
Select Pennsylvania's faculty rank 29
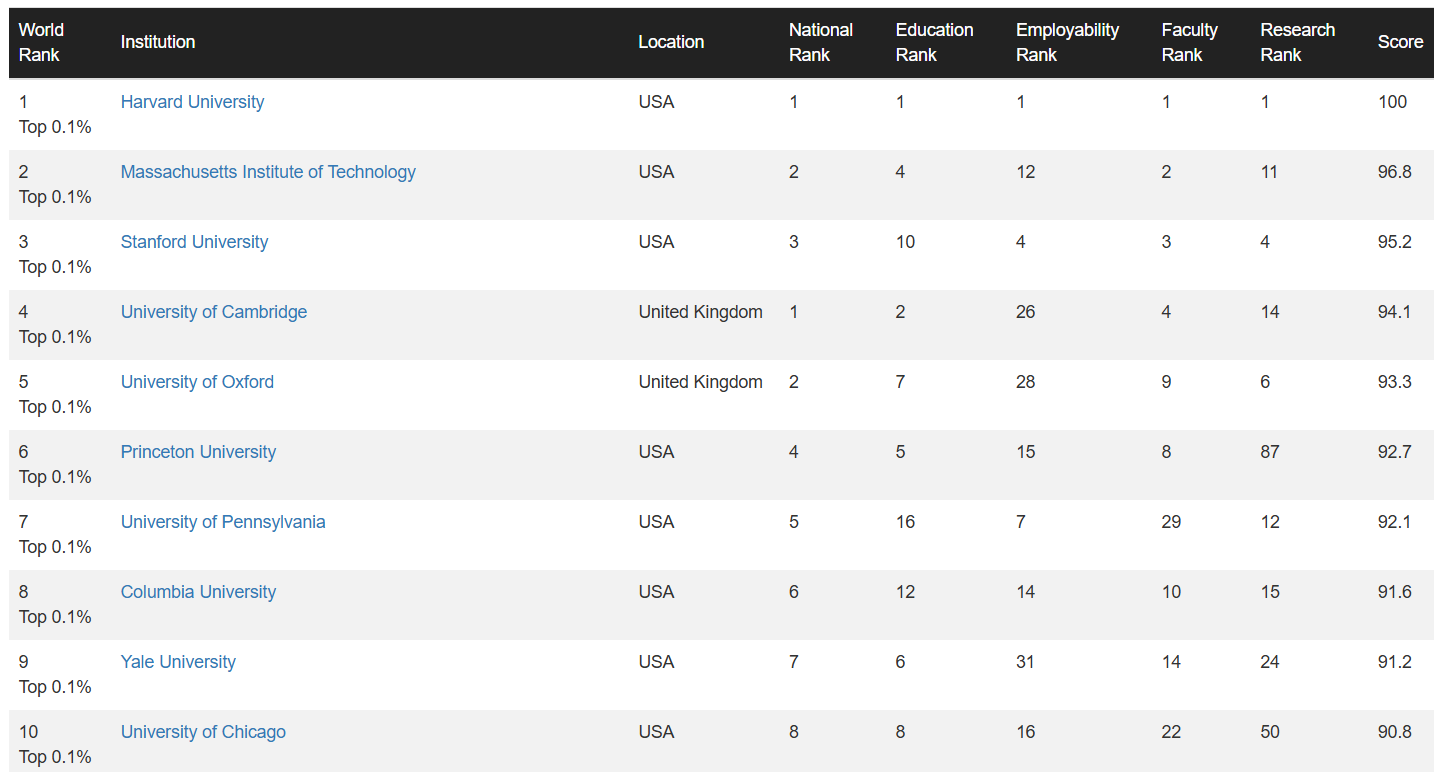(x=1171, y=522)
